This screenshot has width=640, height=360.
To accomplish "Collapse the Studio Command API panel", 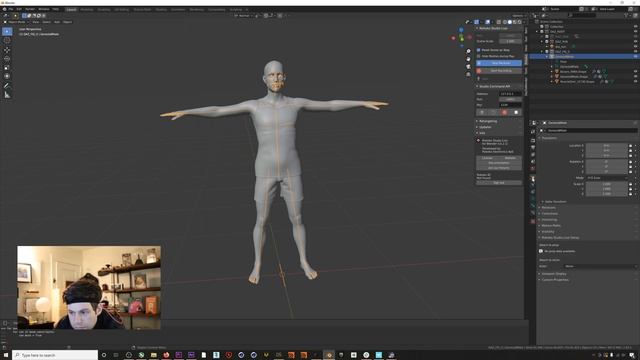I will coord(494,87).
